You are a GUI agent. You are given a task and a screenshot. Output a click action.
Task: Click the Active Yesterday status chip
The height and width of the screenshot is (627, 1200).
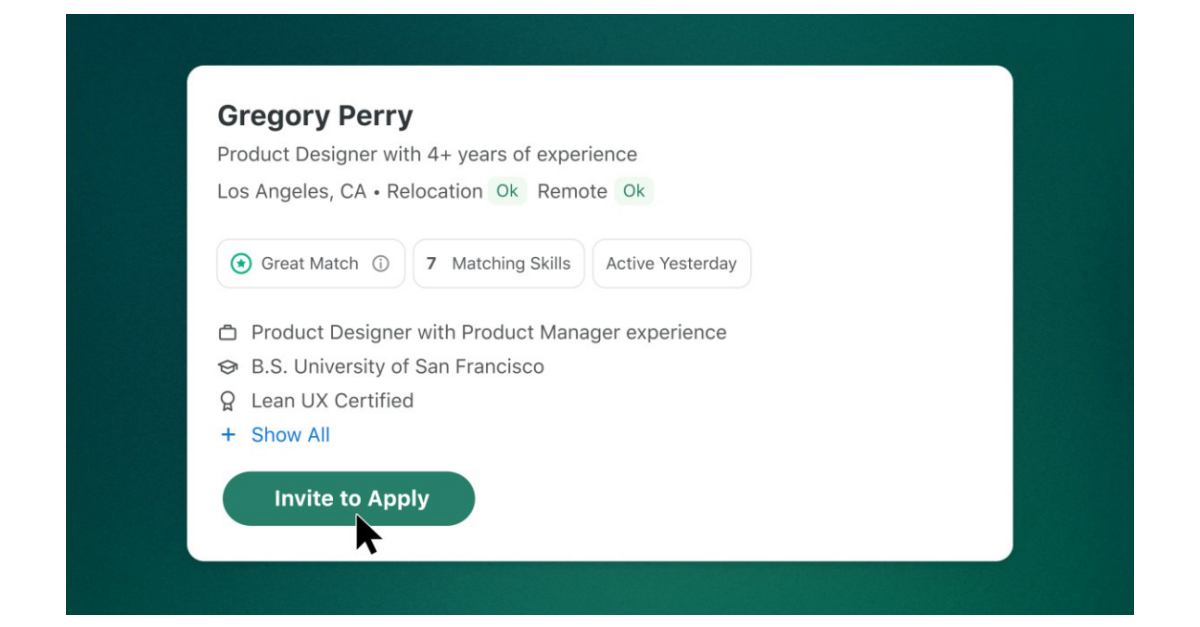[x=672, y=263]
